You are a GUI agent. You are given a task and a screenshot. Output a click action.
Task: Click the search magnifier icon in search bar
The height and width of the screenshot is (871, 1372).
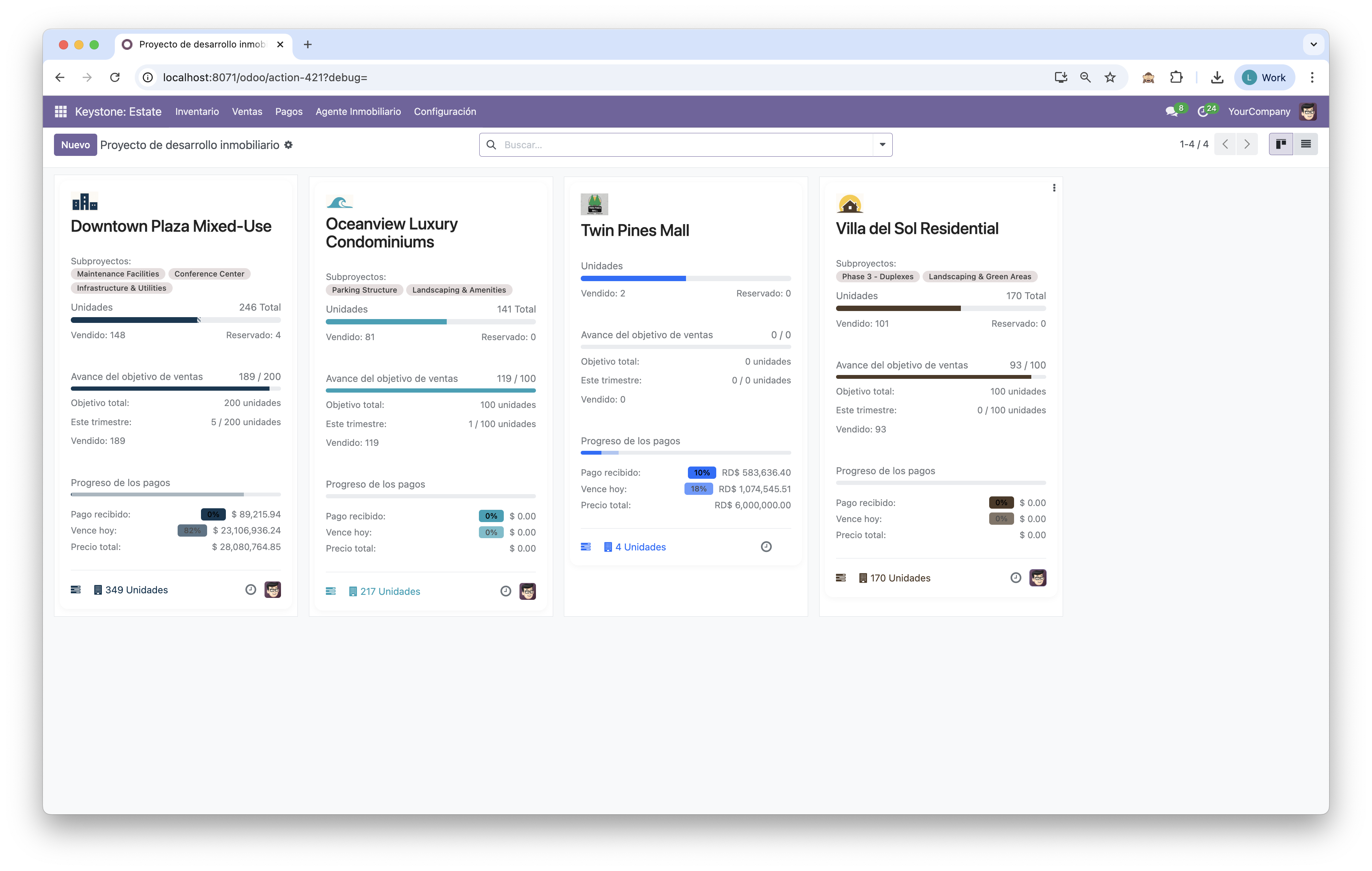[492, 144]
